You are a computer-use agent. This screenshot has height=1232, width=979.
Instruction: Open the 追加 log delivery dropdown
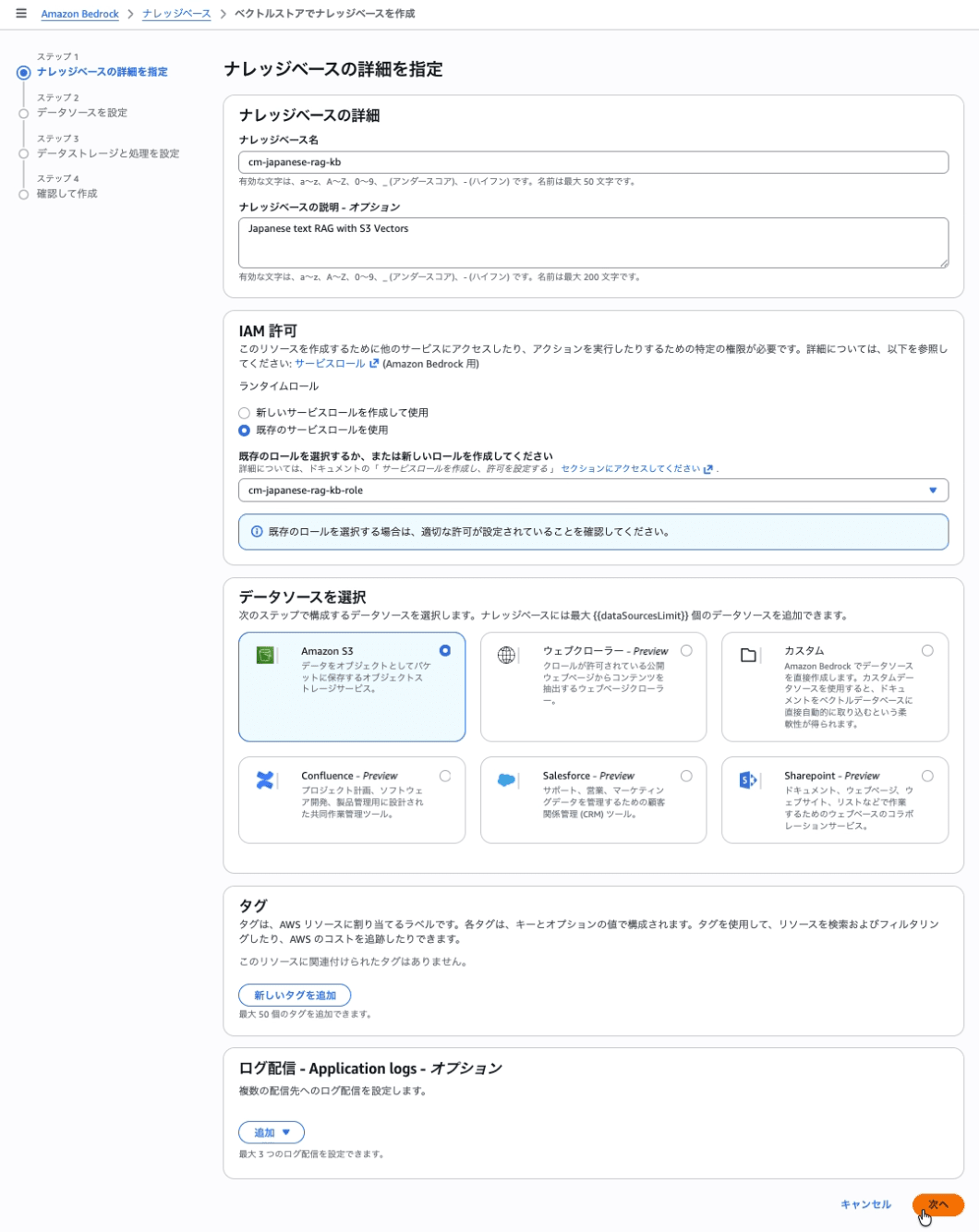pyautogui.click(x=272, y=1132)
